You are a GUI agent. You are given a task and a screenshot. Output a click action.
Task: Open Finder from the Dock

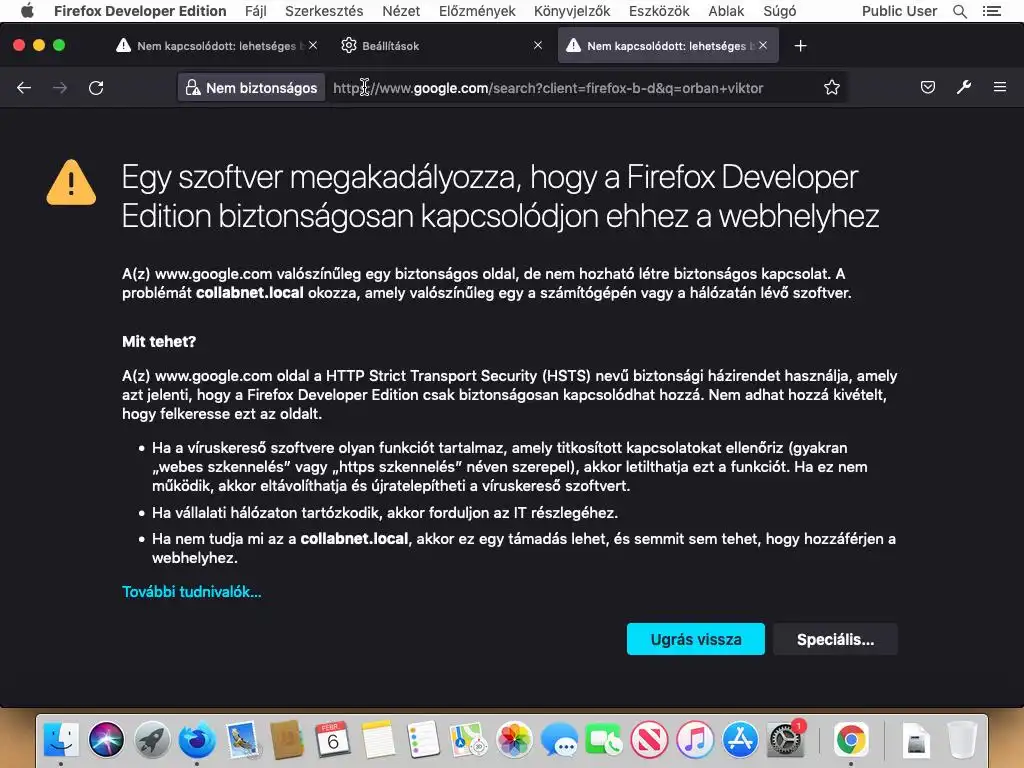tap(61, 740)
